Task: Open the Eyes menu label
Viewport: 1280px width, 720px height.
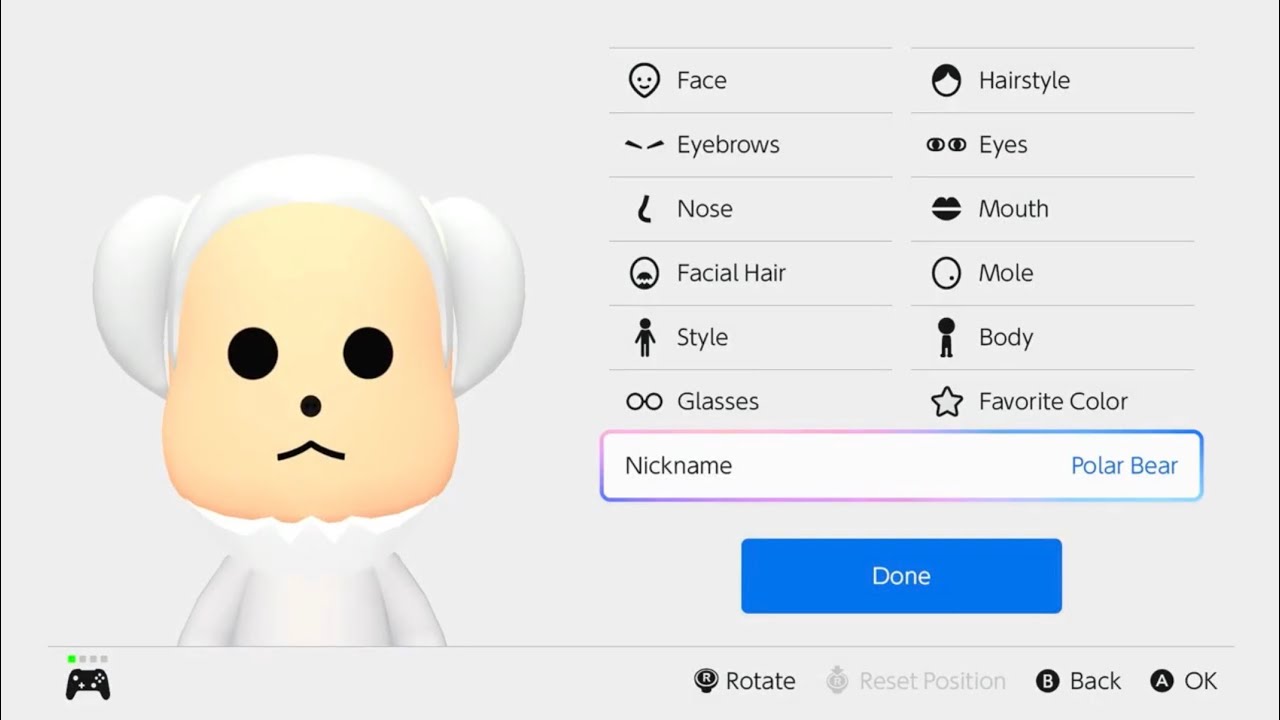Action: coord(1003,145)
